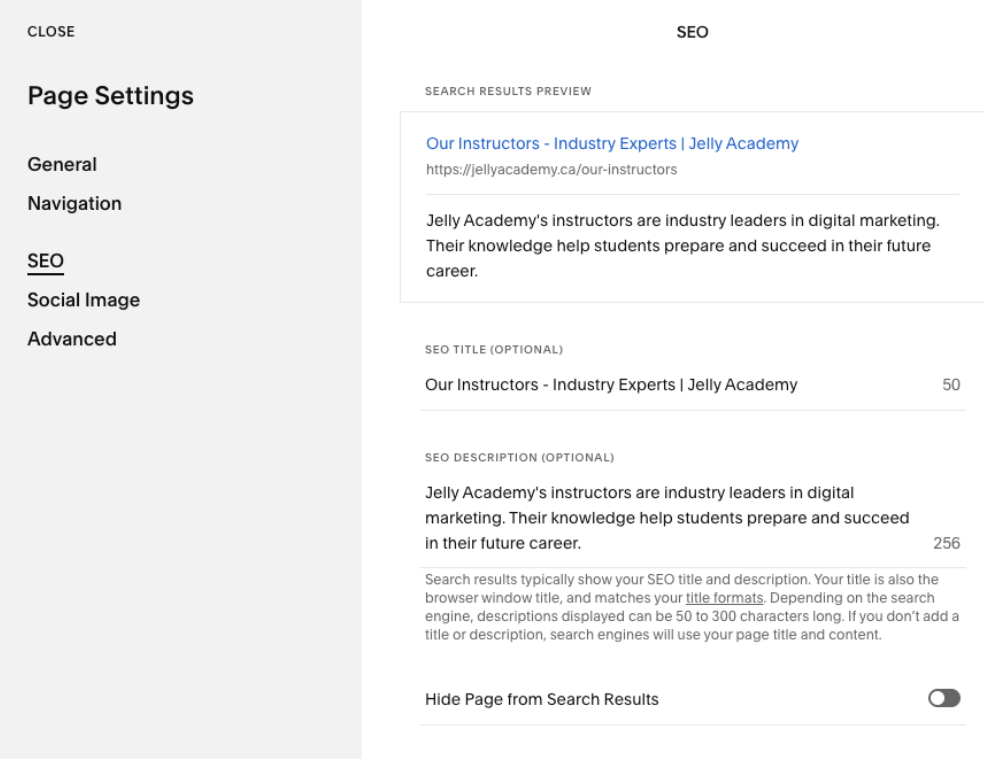The image size is (984, 760).
Task: Open the title formats link
Action: pyautogui.click(x=724, y=598)
